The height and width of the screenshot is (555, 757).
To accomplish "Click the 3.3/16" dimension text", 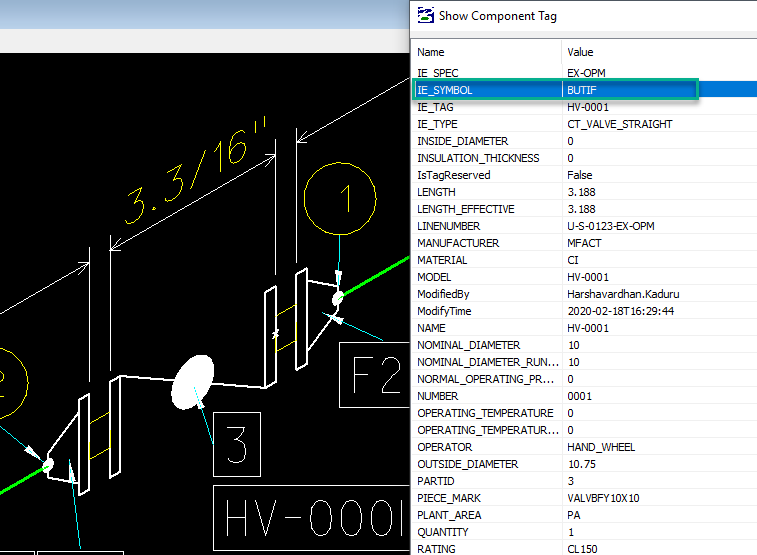I will click(196, 171).
